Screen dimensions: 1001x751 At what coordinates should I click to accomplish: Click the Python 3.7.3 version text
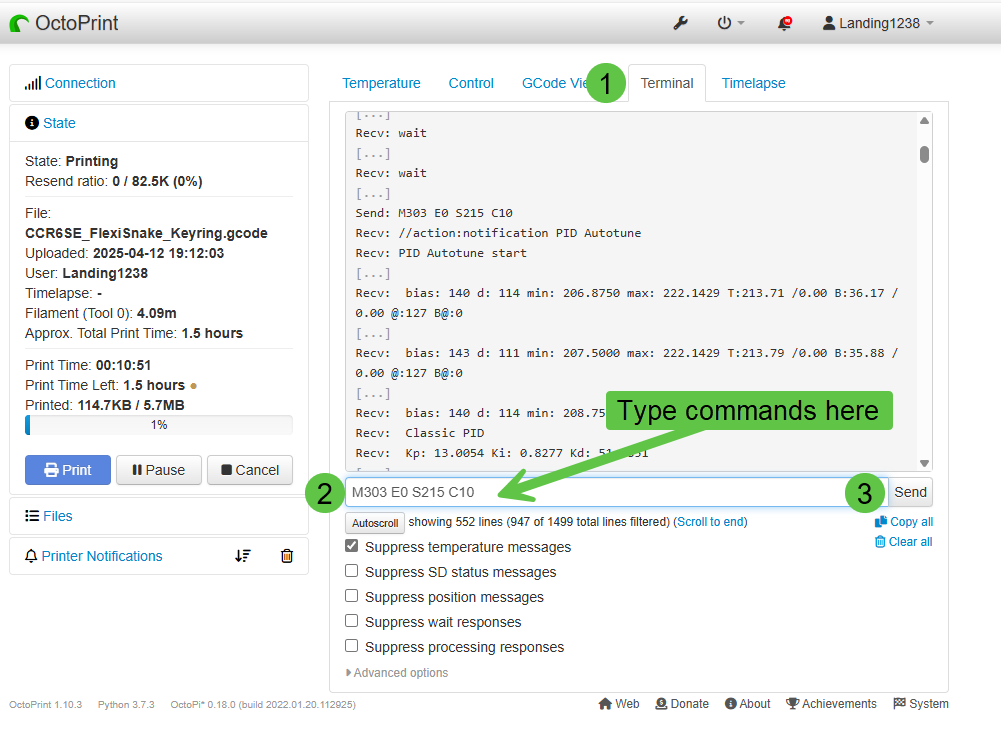click(x=126, y=704)
